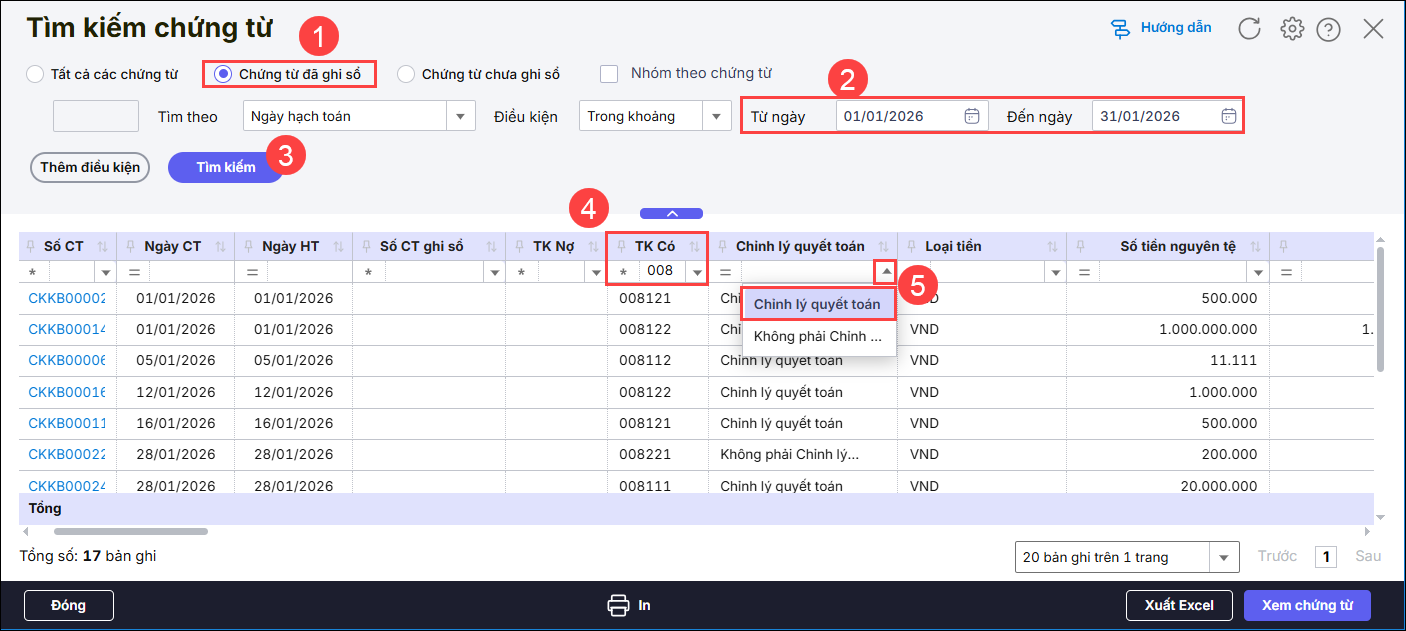
Task: Open settings gear icon
Action: click(1292, 29)
